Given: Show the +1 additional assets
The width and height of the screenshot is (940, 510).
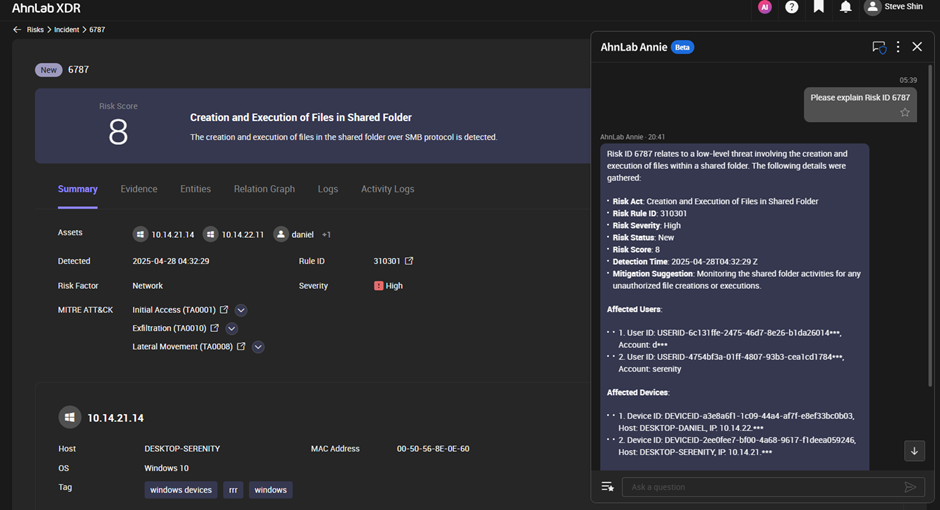Looking at the screenshot, I should [326, 234].
